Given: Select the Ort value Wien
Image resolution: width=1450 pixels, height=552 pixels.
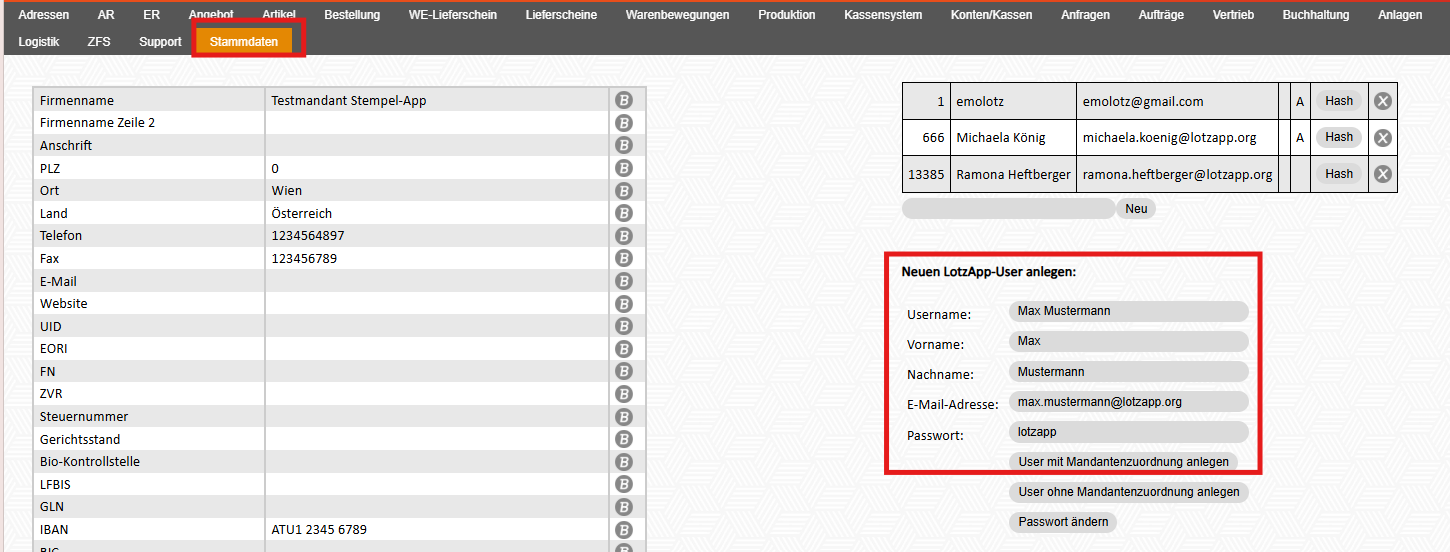Looking at the screenshot, I should [x=287, y=191].
